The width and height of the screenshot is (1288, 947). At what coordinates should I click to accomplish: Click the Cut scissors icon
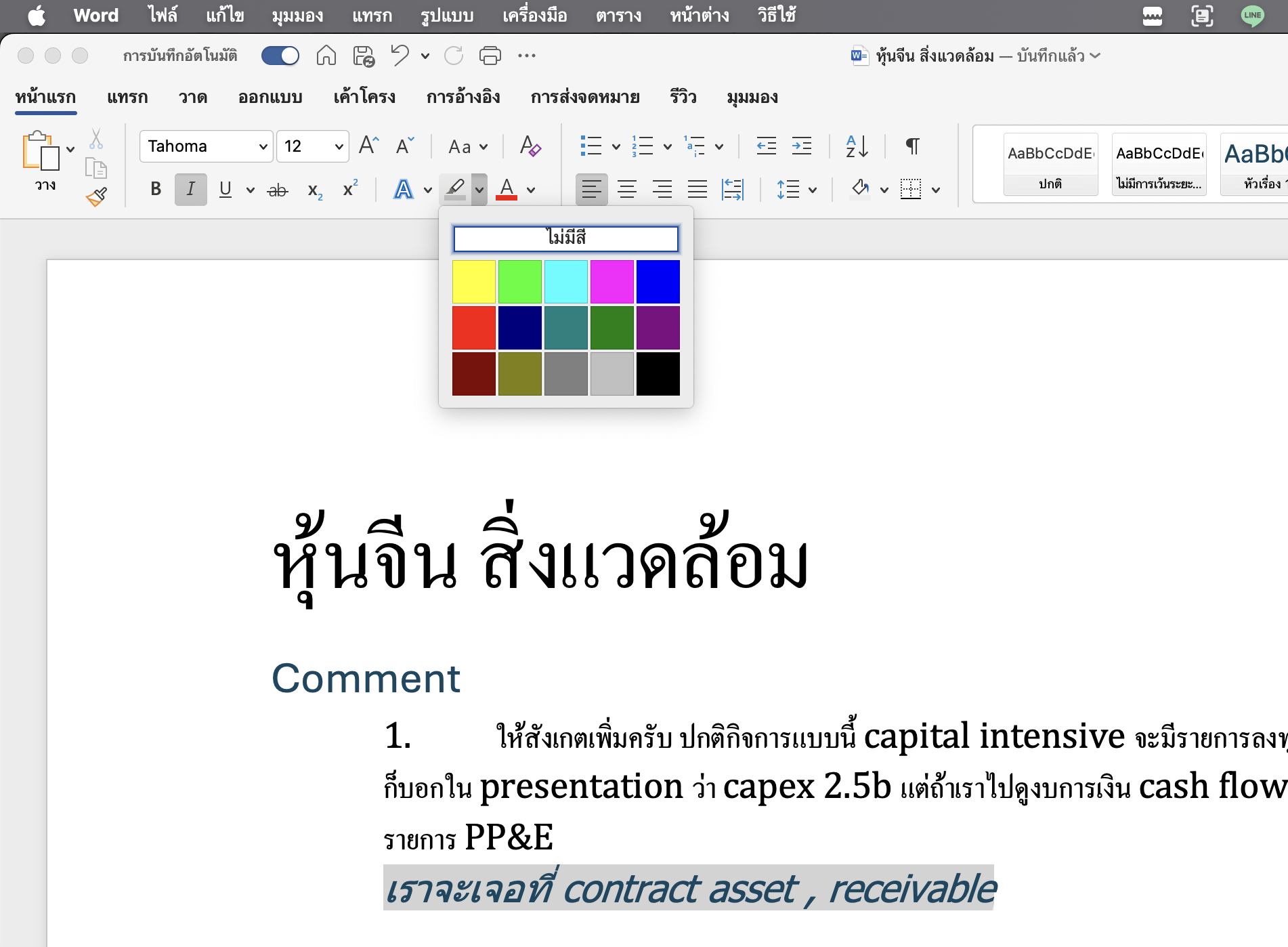96,139
